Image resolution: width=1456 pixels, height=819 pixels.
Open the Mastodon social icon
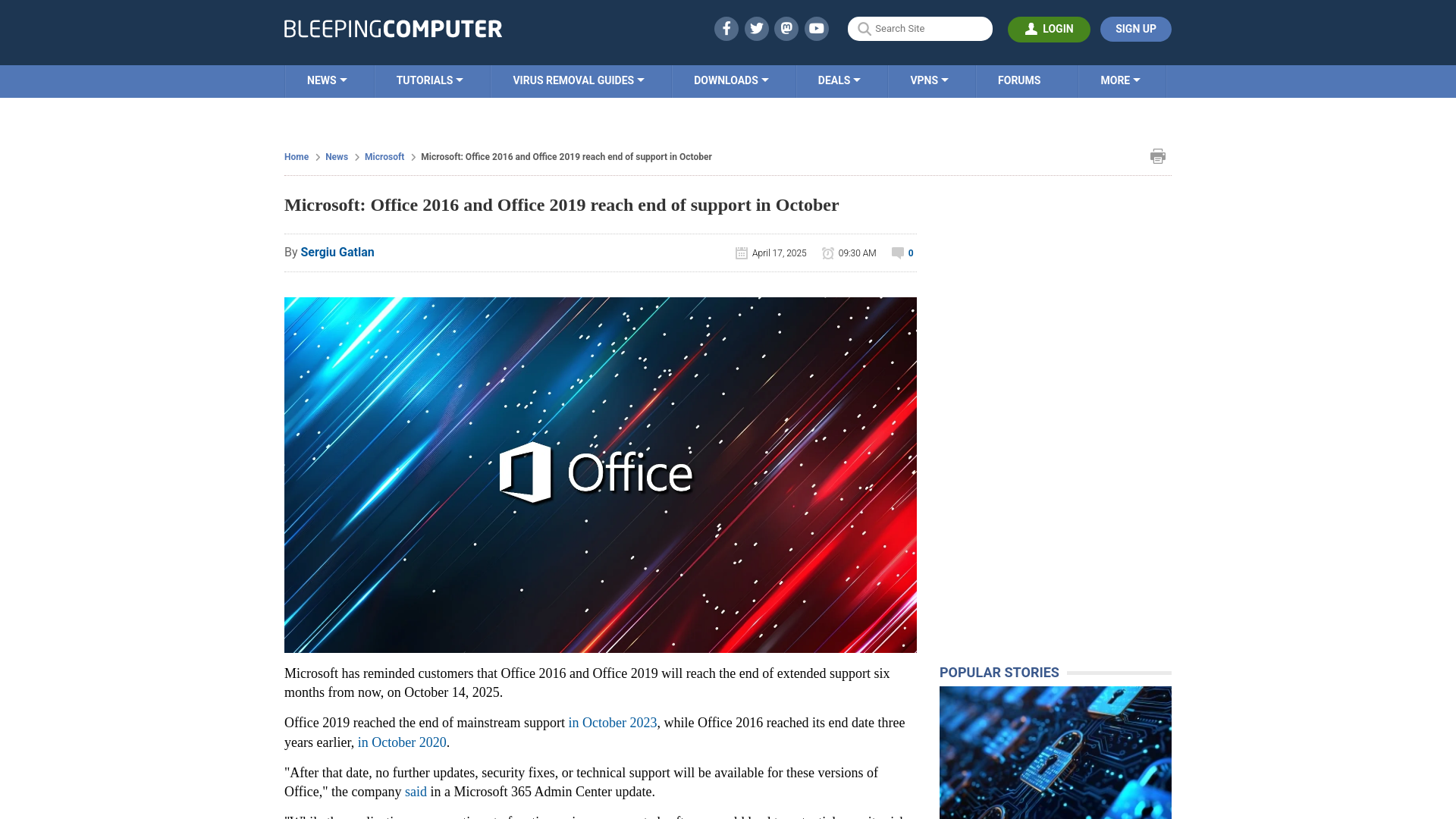click(x=786, y=29)
